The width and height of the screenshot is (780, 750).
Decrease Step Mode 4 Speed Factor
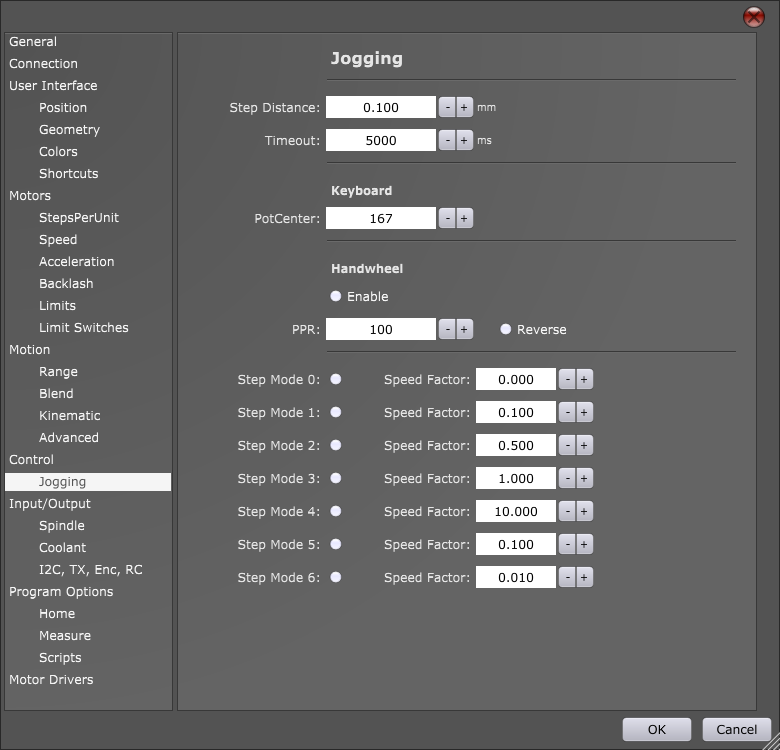pos(567,512)
